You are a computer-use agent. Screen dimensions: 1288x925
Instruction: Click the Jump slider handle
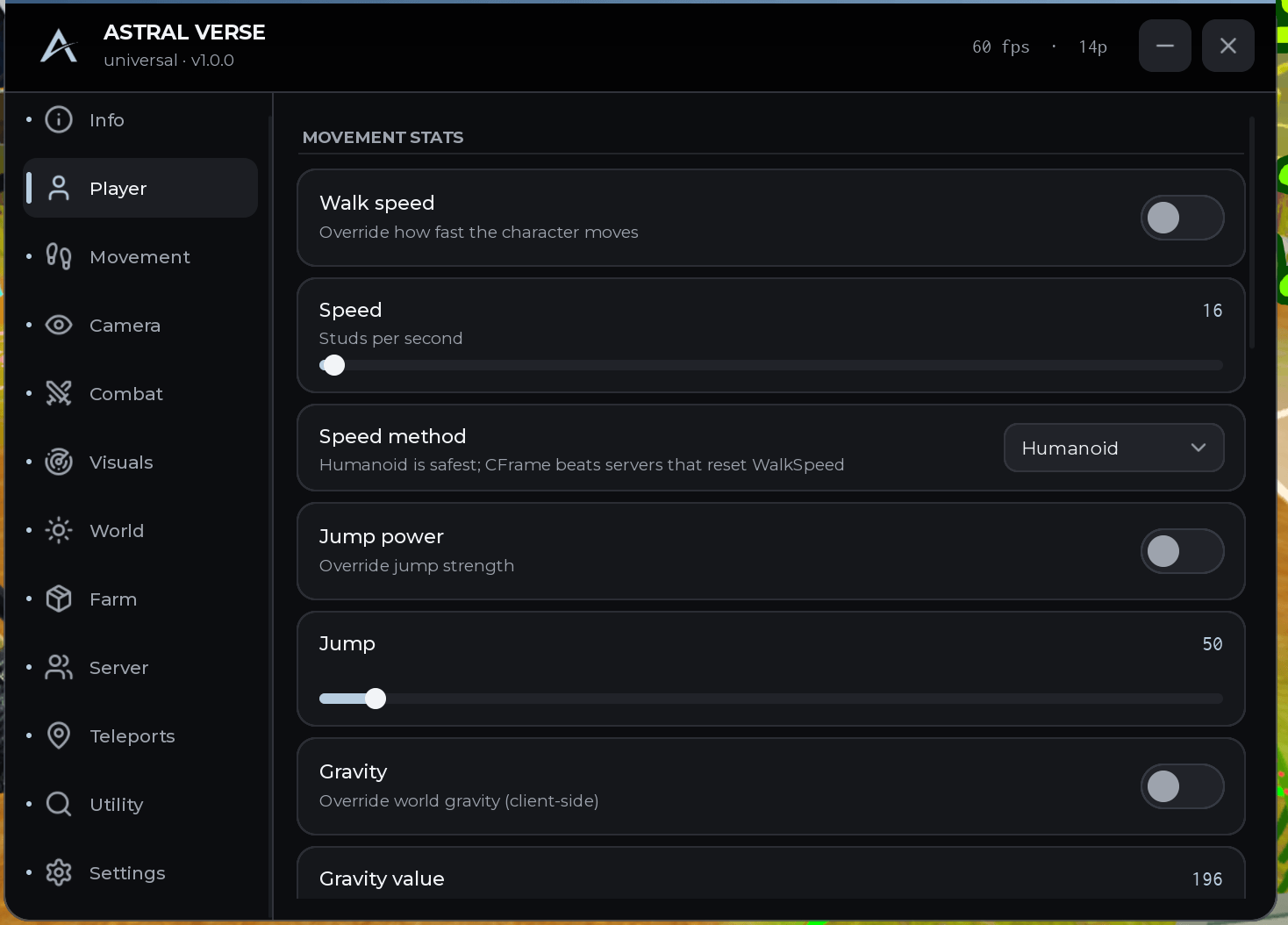(376, 699)
